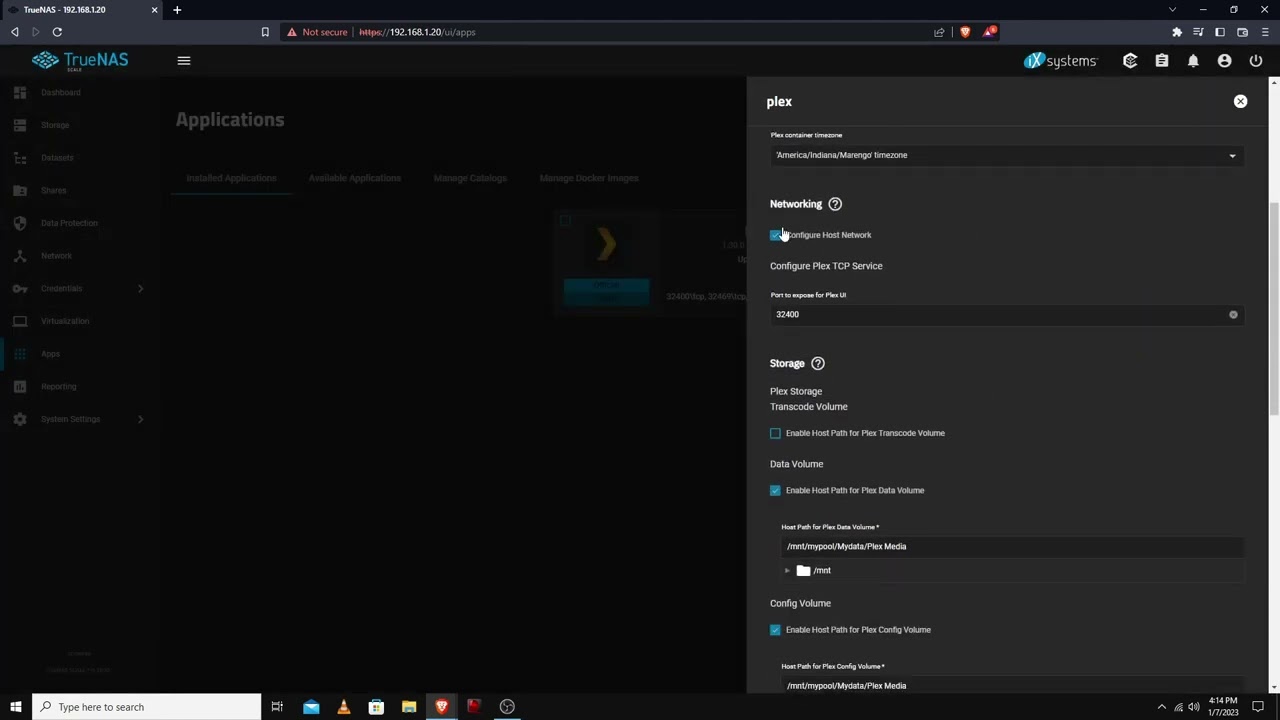
Task: Close the plex settings panel
Action: (1240, 101)
